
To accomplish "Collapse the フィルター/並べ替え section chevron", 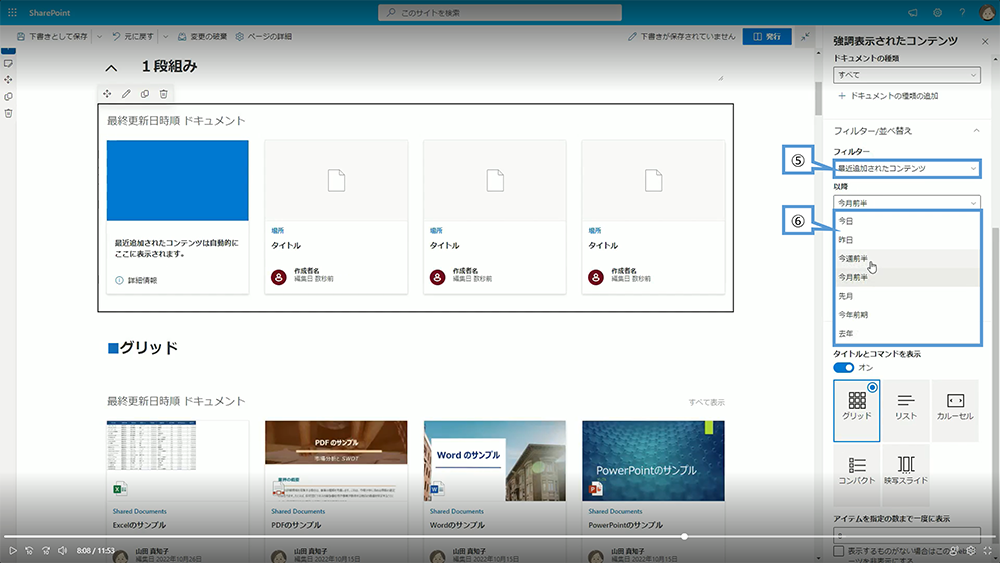I will [x=976, y=131].
